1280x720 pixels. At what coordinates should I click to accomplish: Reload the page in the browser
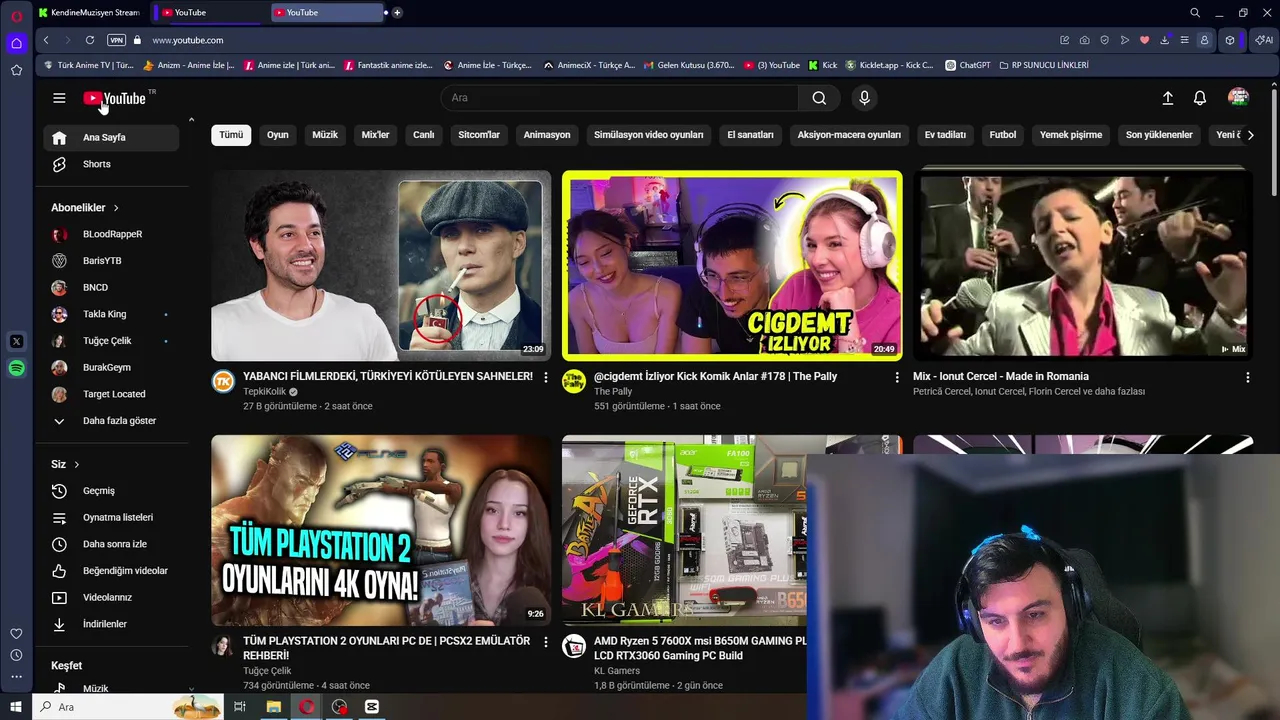(x=90, y=40)
